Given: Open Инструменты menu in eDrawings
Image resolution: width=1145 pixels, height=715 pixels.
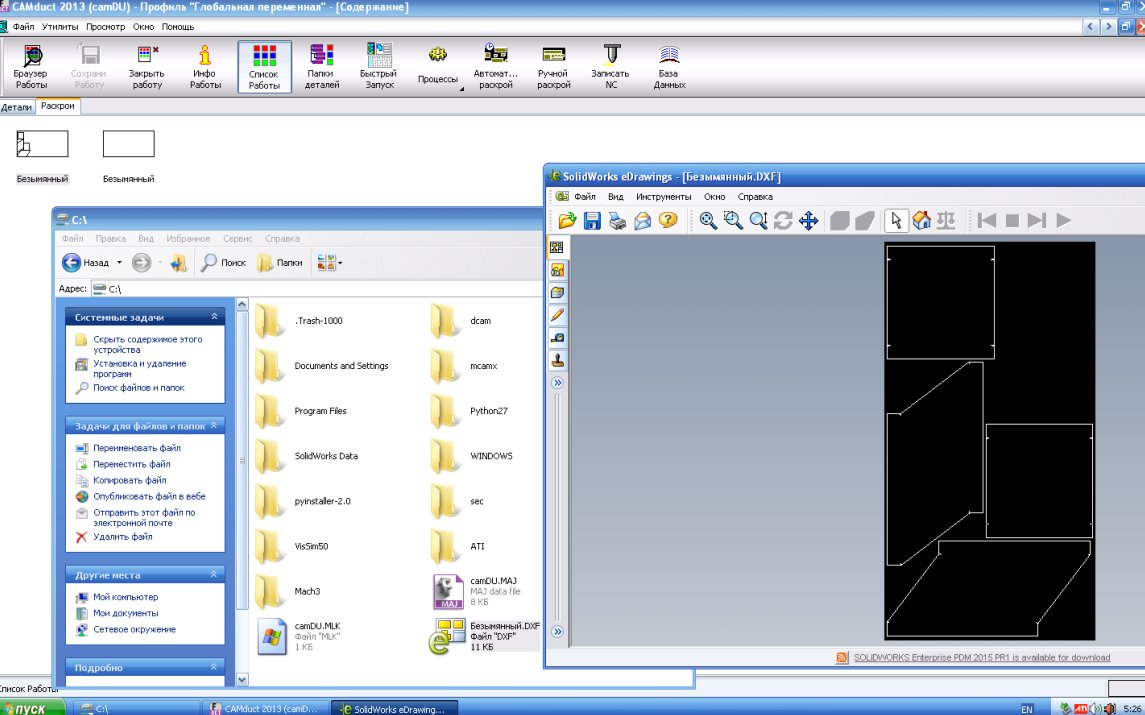Looking at the screenshot, I should click(x=663, y=196).
